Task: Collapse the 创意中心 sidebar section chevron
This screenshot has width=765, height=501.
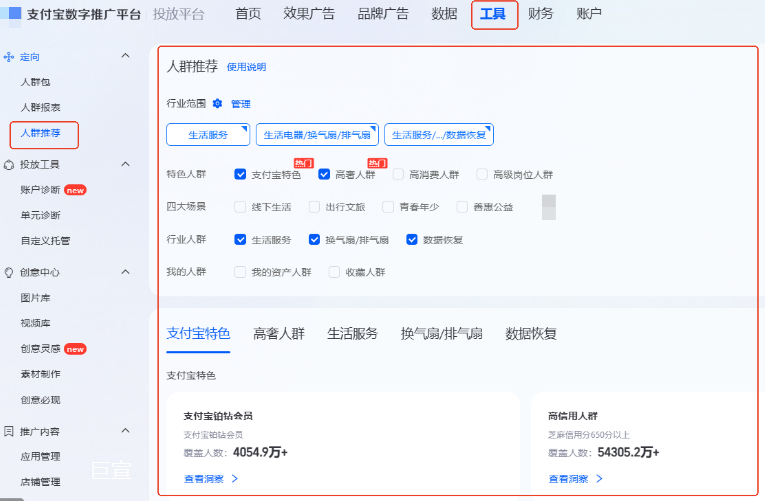Action: click(125, 272)
